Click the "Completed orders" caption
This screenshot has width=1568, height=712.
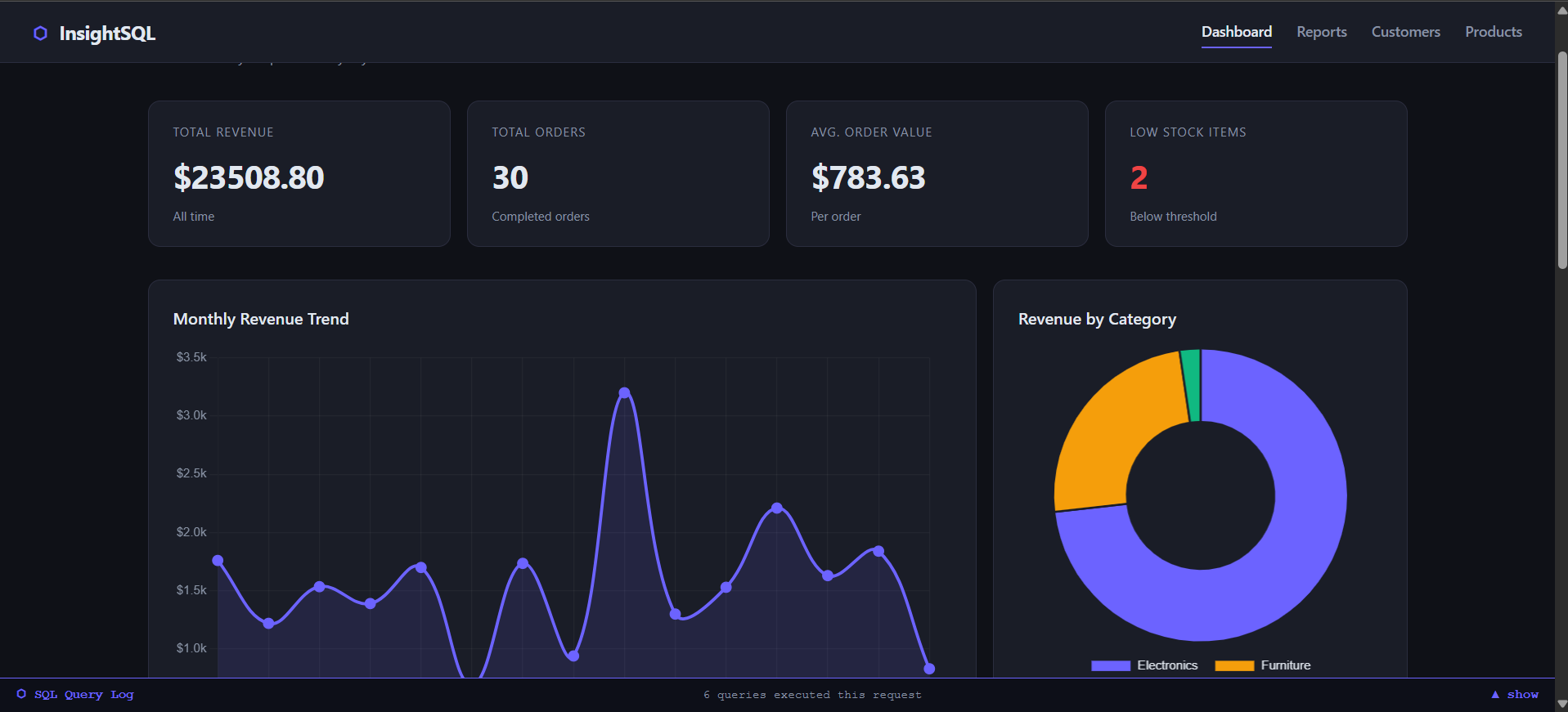541,217
